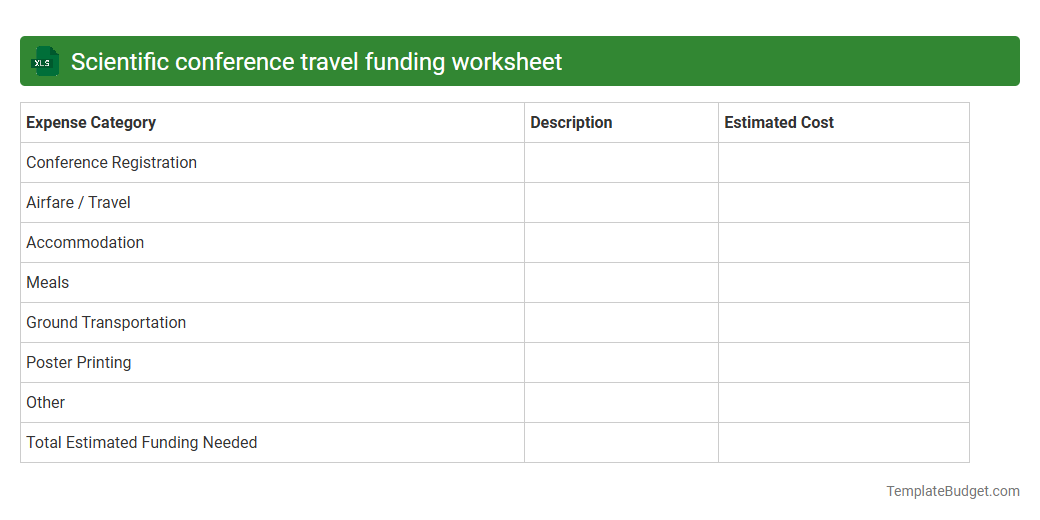Click Estimated Cost cell for Airfare / Travel

click(x=844, y=202)
